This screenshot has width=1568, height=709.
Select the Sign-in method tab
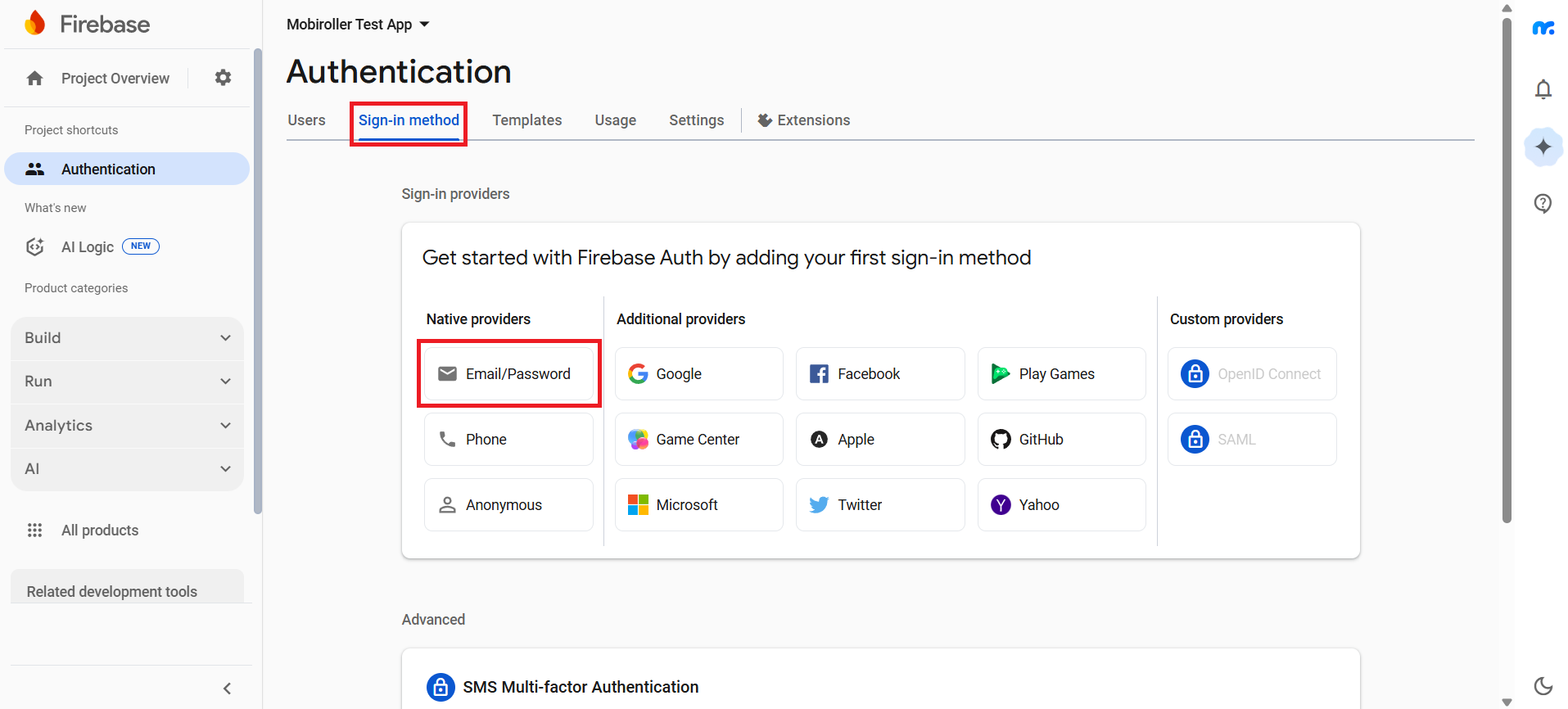[x=409, y=120]
